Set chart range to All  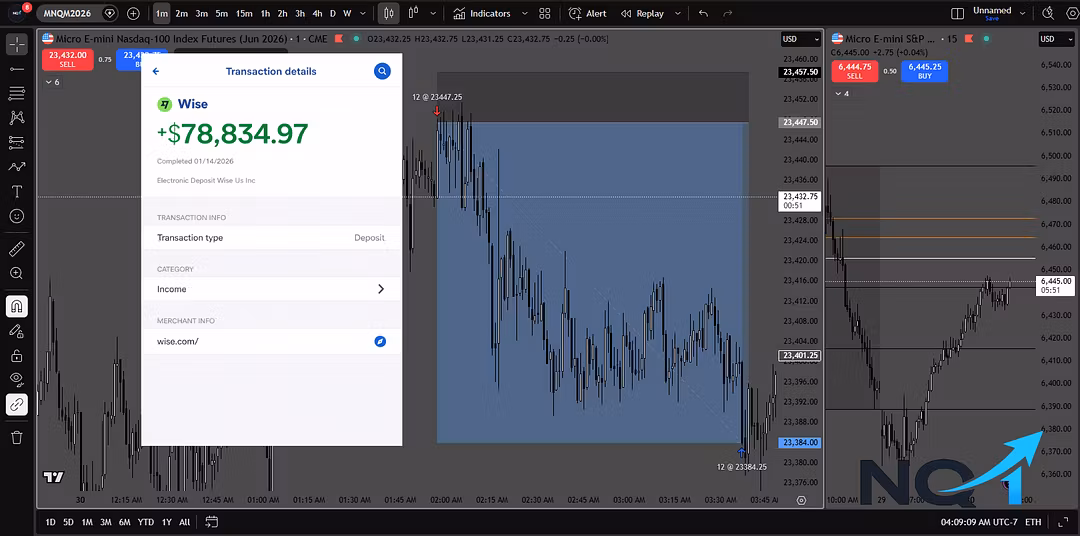point(185,522)
